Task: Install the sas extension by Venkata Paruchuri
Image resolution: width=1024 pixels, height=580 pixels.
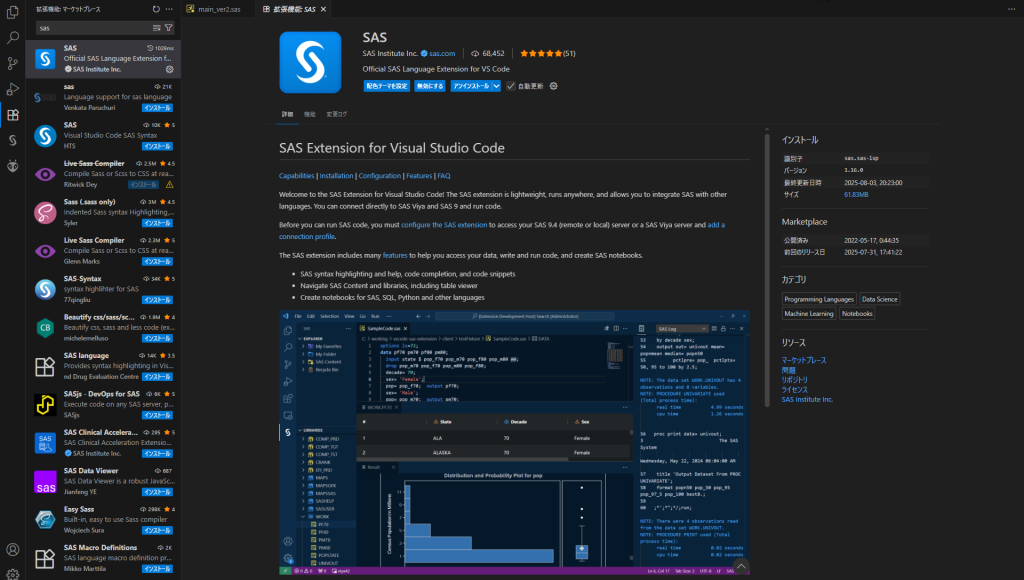Action: (157, 108)
